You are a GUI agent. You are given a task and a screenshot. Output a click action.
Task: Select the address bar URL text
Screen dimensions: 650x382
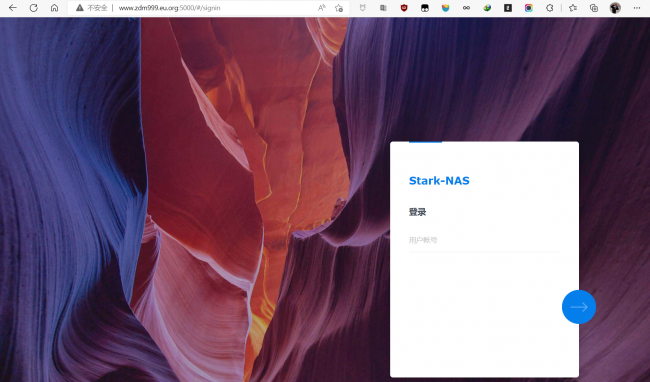(x=170, y=8)
